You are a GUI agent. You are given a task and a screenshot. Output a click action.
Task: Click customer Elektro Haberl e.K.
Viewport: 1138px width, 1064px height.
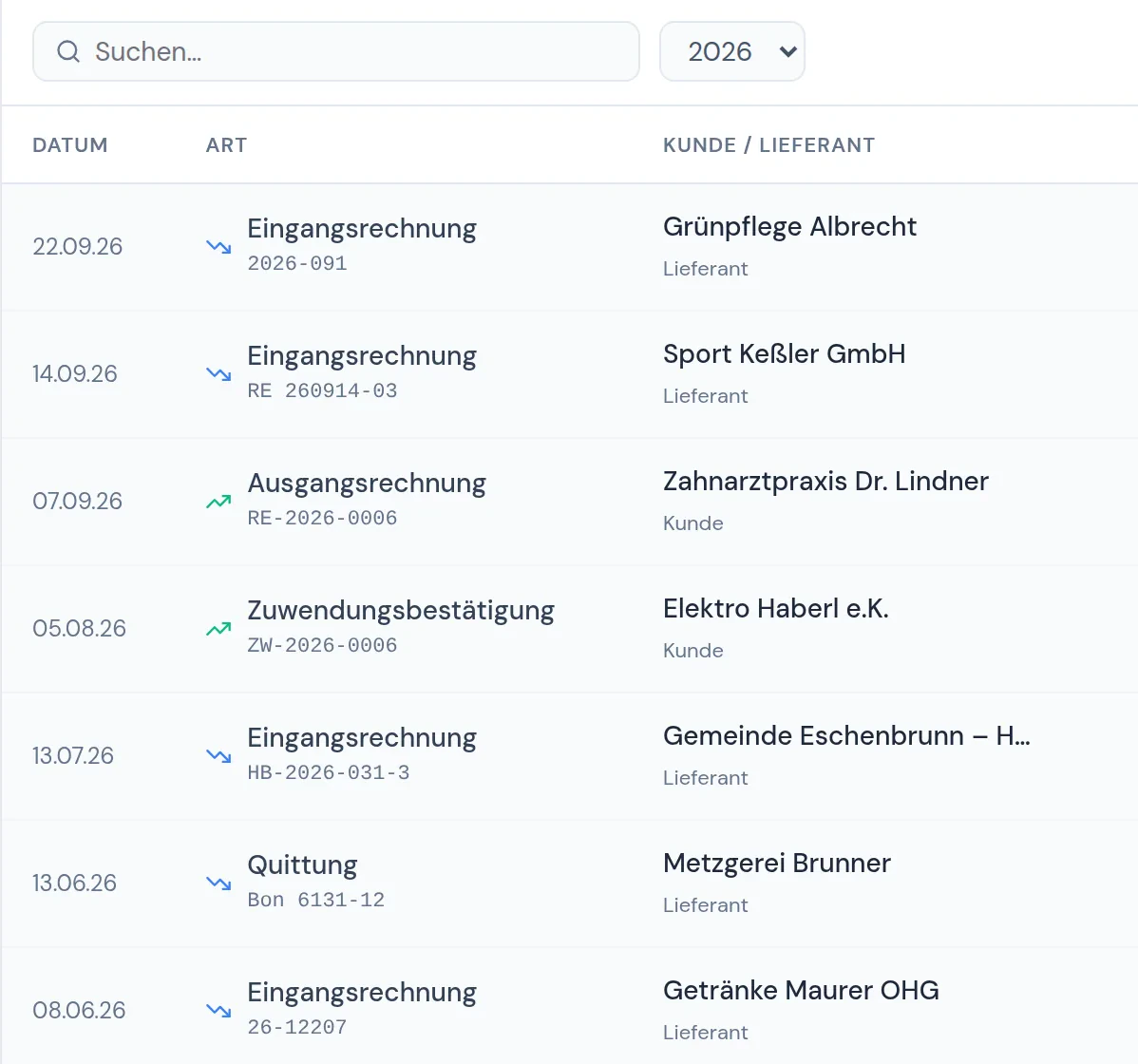pos(776,609)
